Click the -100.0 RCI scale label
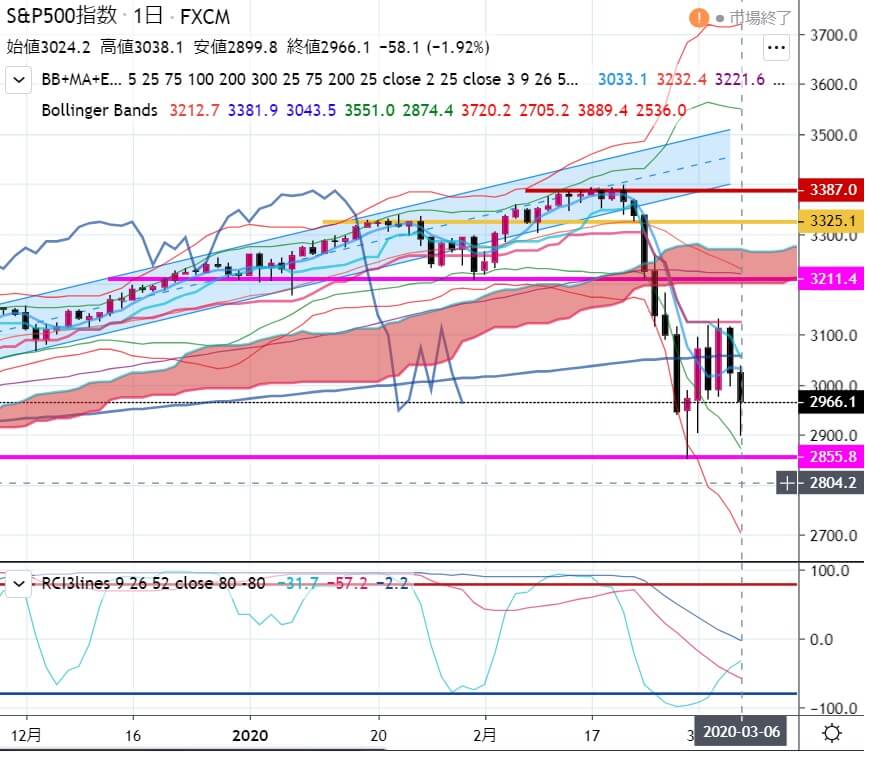Viewport: 880px width, 770px height. [x=833, y=708]
